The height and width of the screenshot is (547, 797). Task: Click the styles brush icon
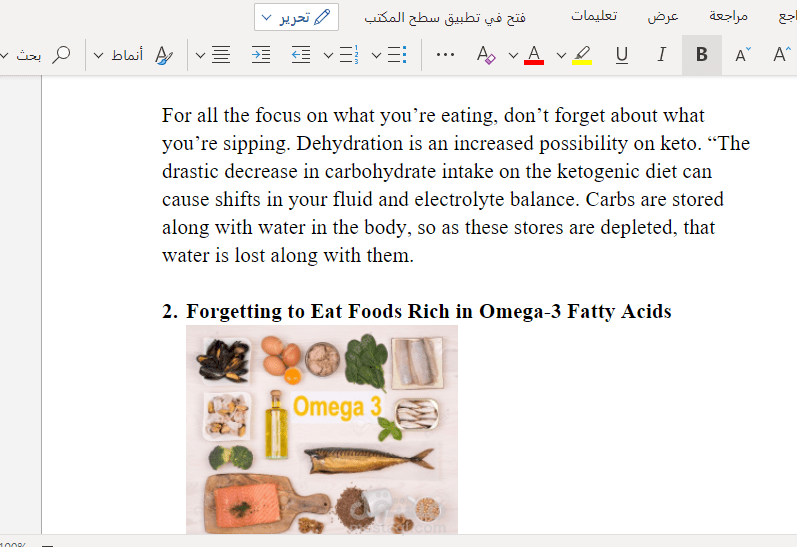pyautogui.click(x=164, y=55)
